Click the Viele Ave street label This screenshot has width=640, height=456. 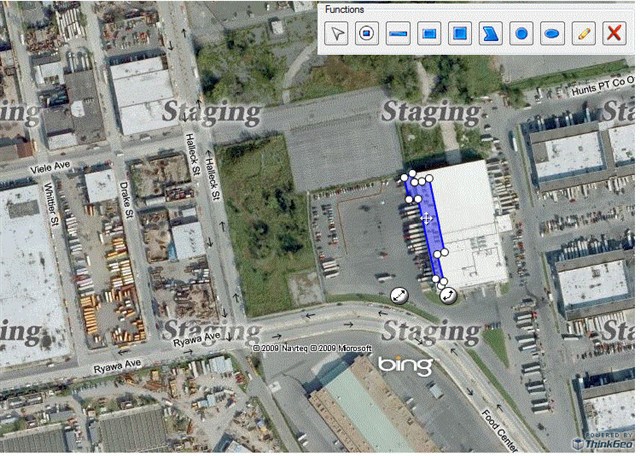coord(51,167)
